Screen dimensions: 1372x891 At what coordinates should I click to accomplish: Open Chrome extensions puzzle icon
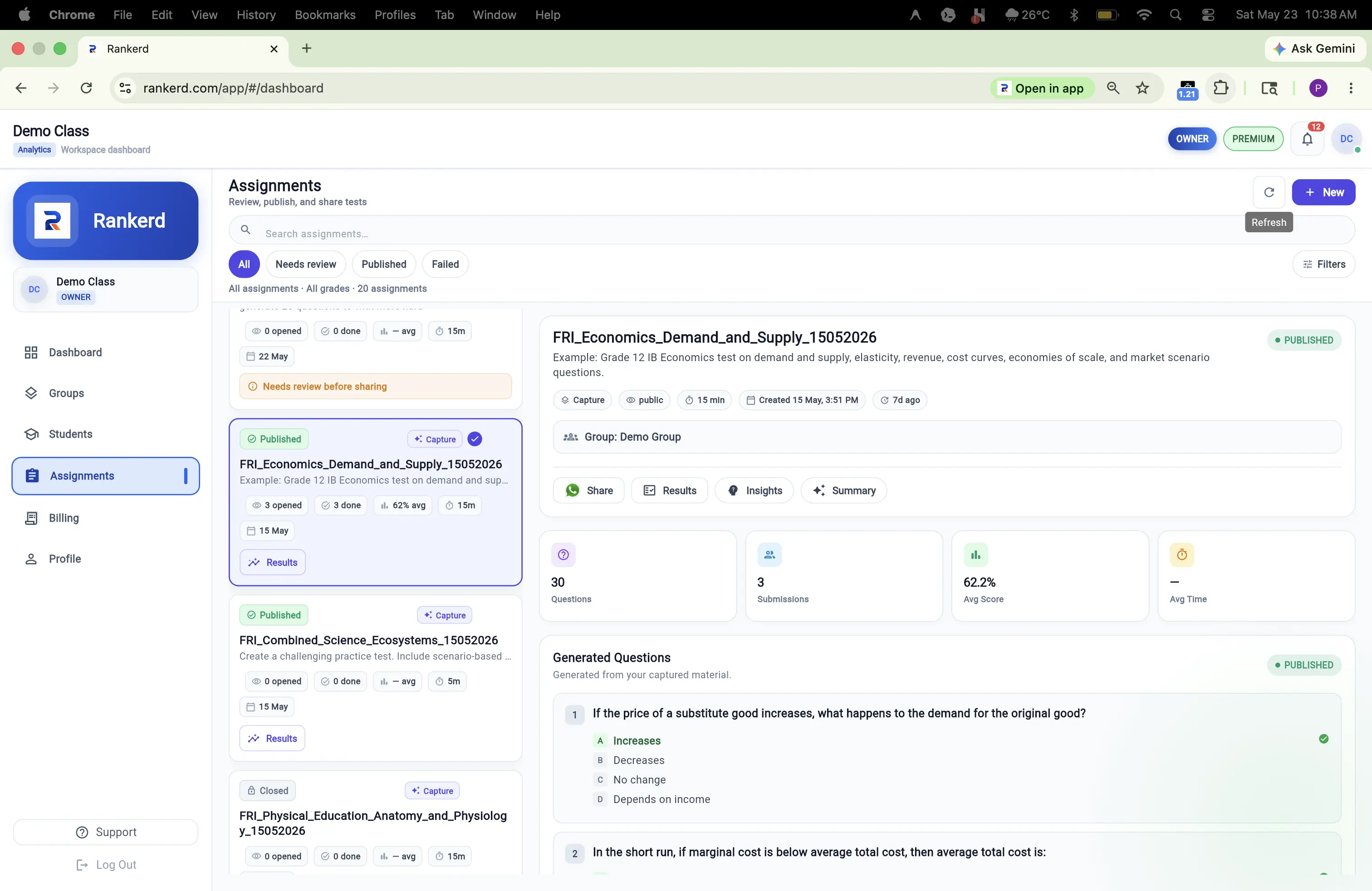pyautogui.click(x=1220, y=88)
